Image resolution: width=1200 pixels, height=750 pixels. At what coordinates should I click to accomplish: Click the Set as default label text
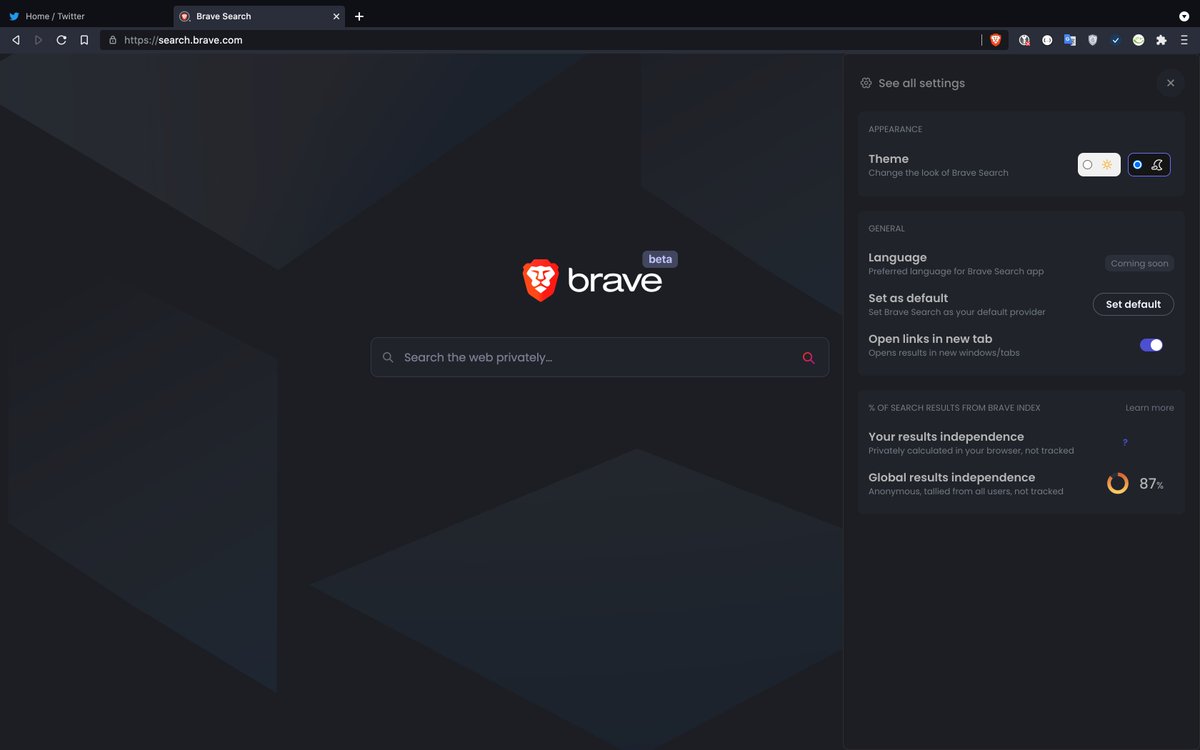tap(908, 298)
